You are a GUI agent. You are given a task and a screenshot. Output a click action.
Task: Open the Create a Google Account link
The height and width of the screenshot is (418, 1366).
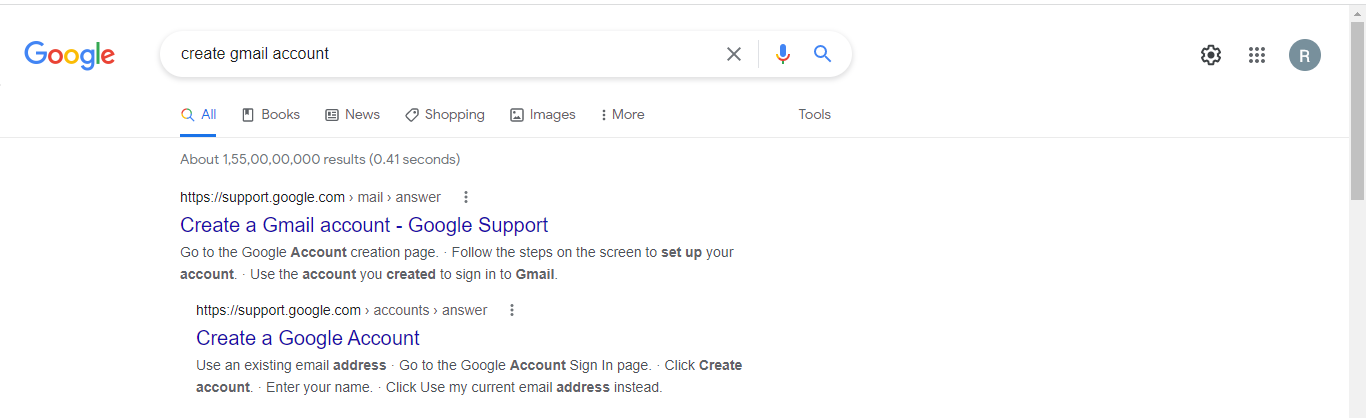[x=308, y=338]
